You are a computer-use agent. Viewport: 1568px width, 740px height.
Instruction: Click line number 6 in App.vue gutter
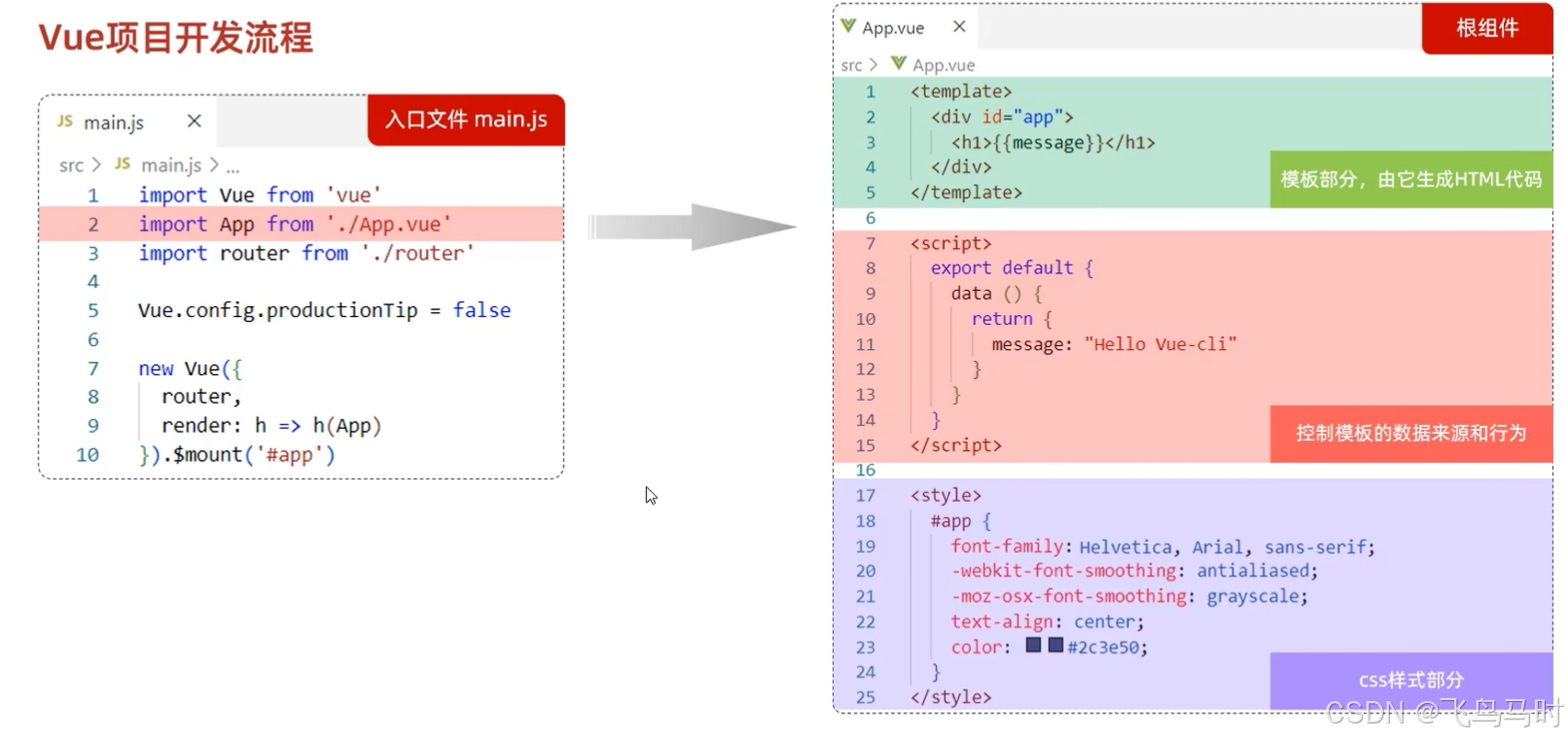pyautogui.click(x=871, y=218)
